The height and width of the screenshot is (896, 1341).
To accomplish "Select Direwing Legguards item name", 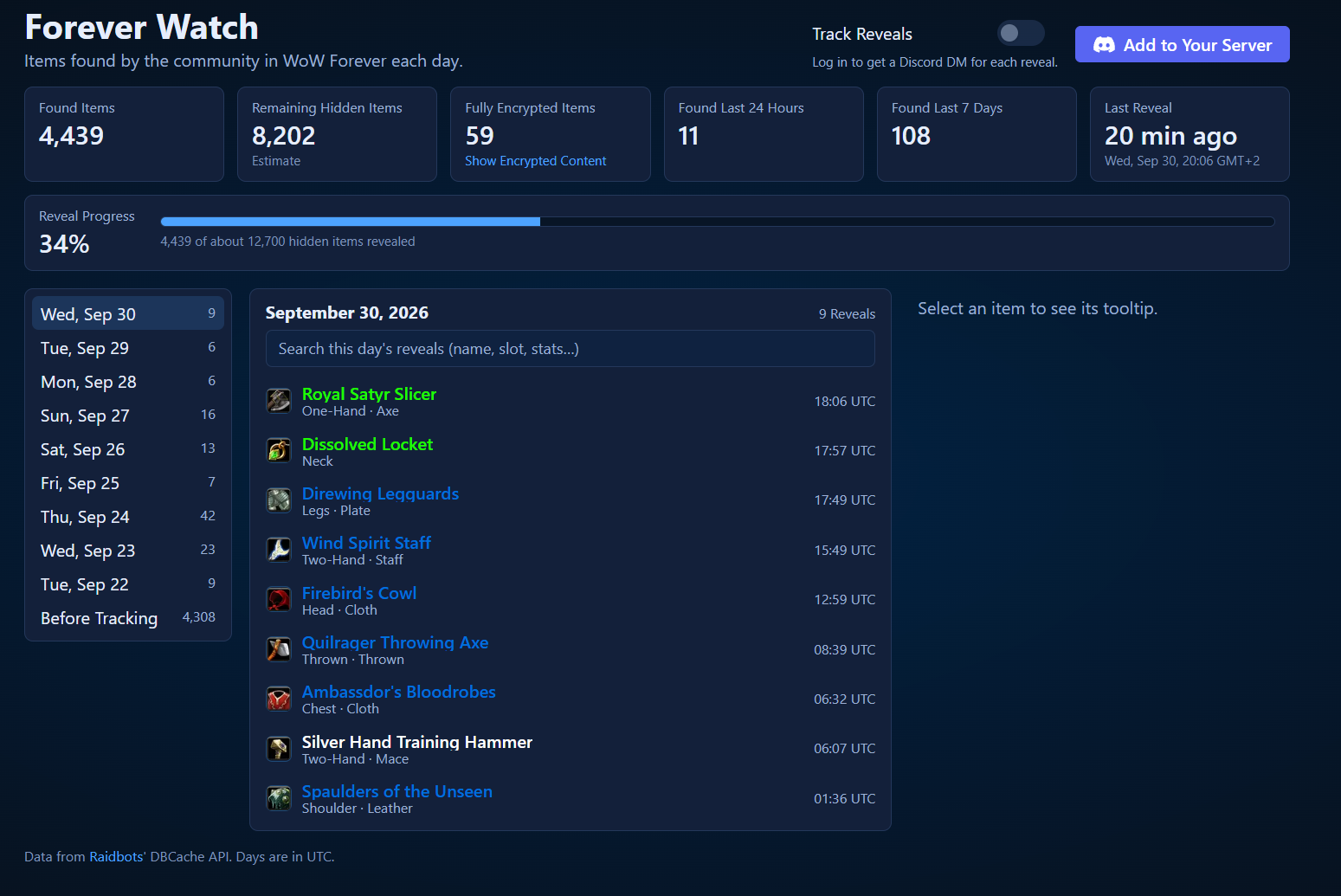I will (380, 493).
